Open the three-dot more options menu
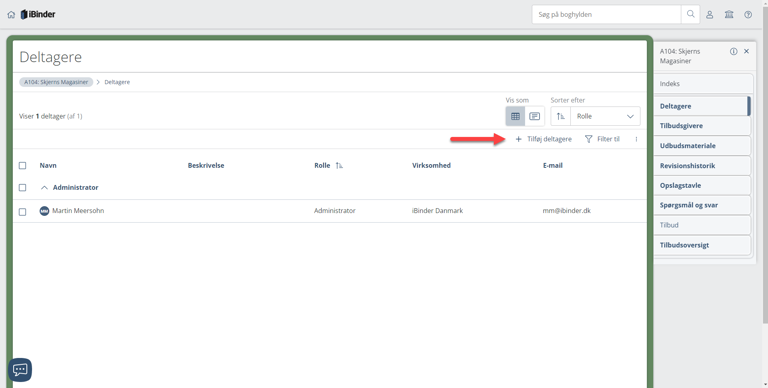Screen dimensions: 768x388 (636, 139)
